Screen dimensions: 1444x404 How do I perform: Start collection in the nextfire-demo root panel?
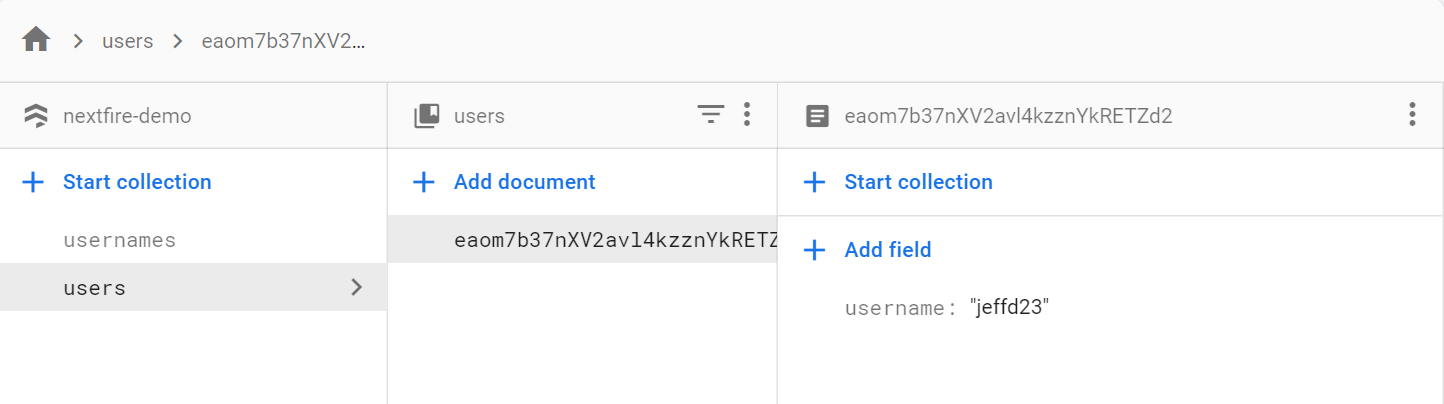pos(137,182)
